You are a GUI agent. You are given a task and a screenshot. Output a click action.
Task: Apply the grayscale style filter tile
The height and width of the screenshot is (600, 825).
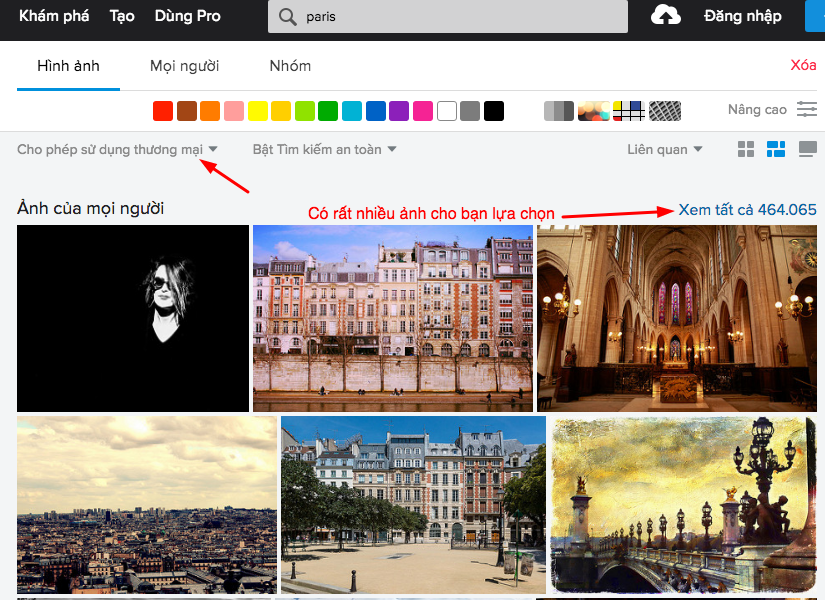pyautogui.click(x=559, y=111)
